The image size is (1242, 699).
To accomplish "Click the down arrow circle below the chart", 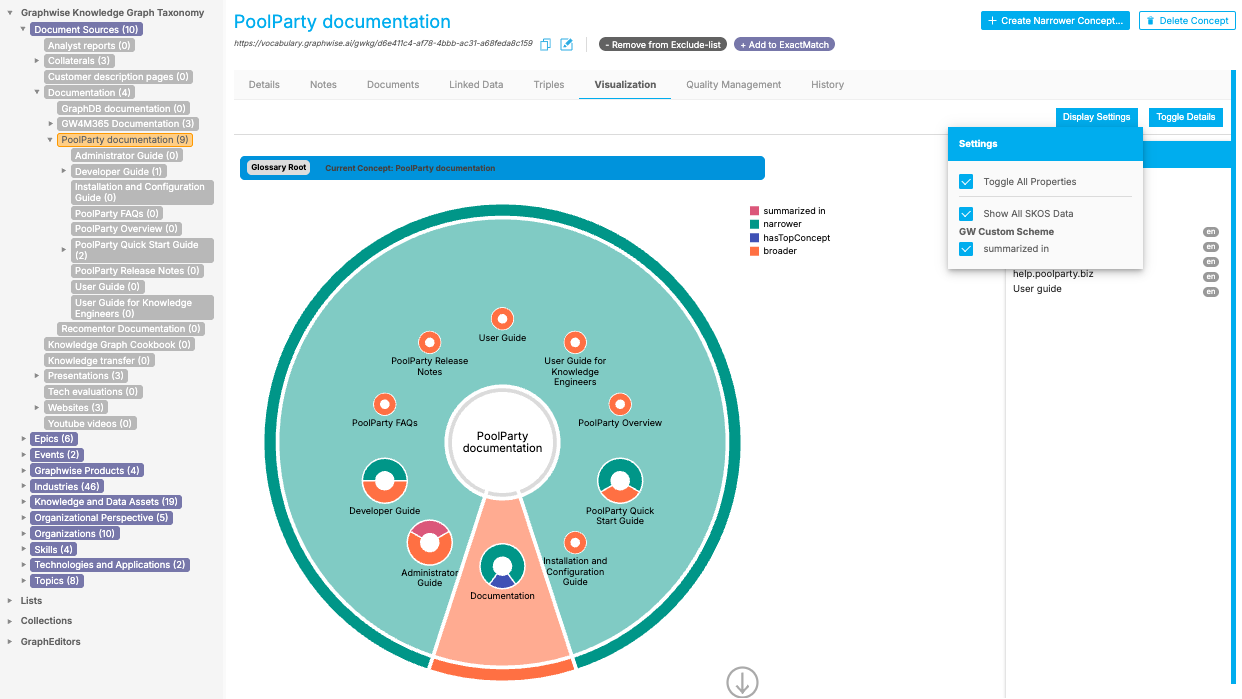I will (x=742, y=682).
